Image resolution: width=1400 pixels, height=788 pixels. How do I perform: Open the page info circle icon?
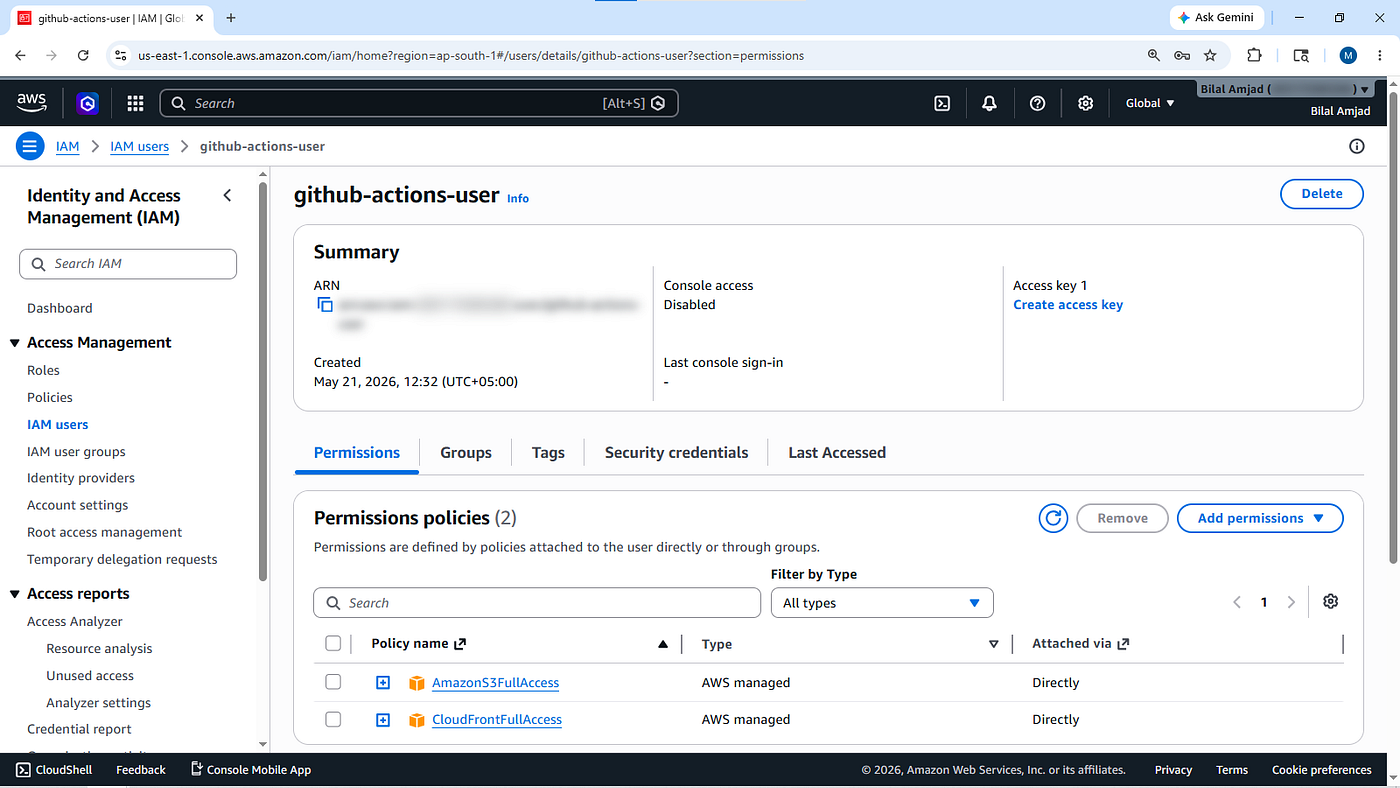point(1357,146)
